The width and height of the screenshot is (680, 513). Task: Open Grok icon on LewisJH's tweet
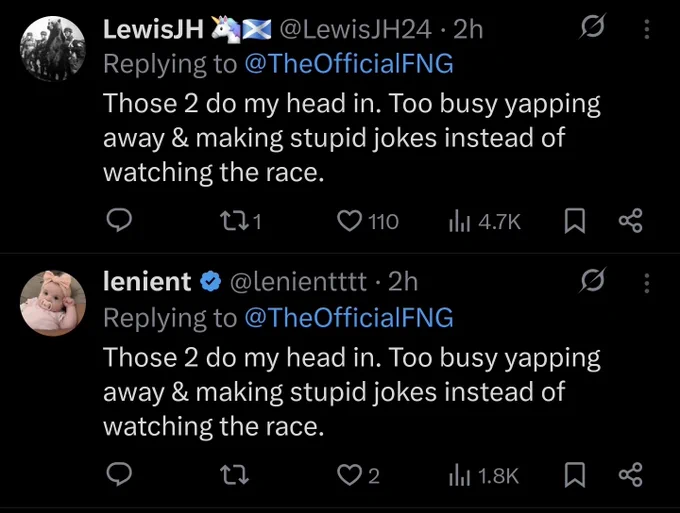(592, 26)
